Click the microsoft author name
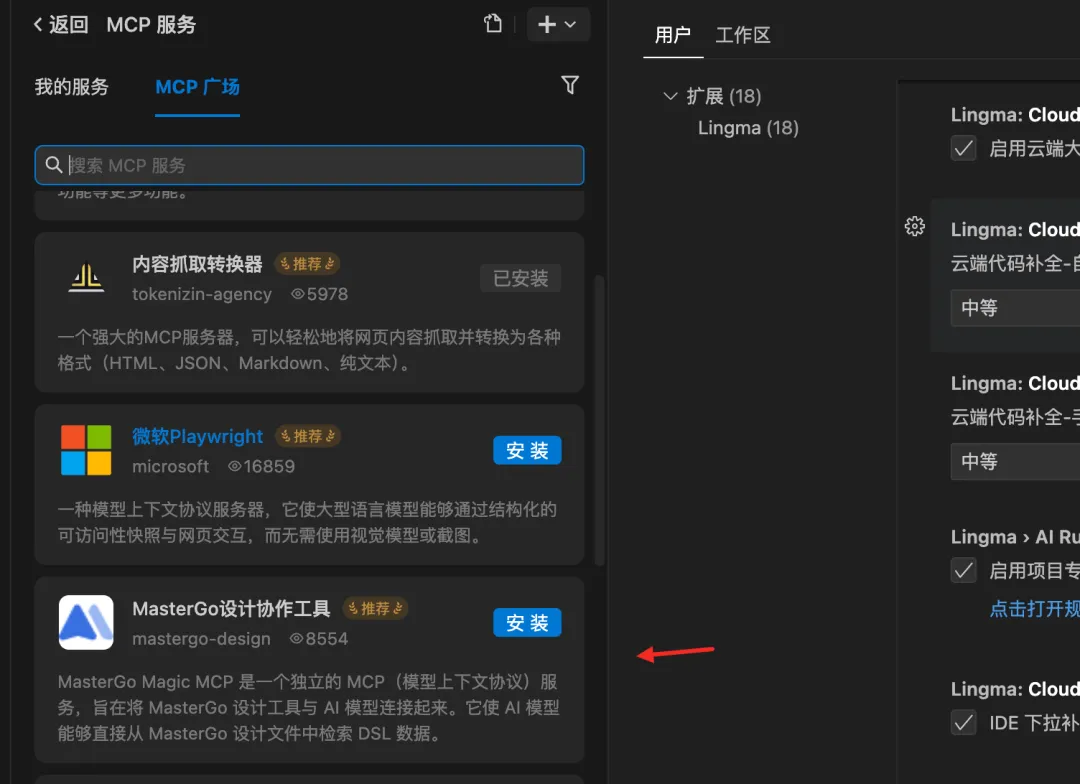The image size is (1080, 784). click(170, 466)
